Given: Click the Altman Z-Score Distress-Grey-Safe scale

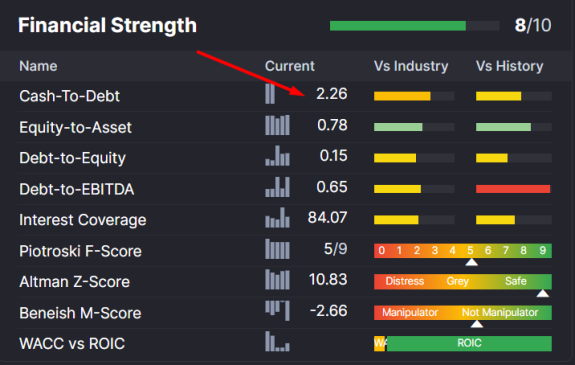Looking at the screenshot, I should (x=463, y=281).
